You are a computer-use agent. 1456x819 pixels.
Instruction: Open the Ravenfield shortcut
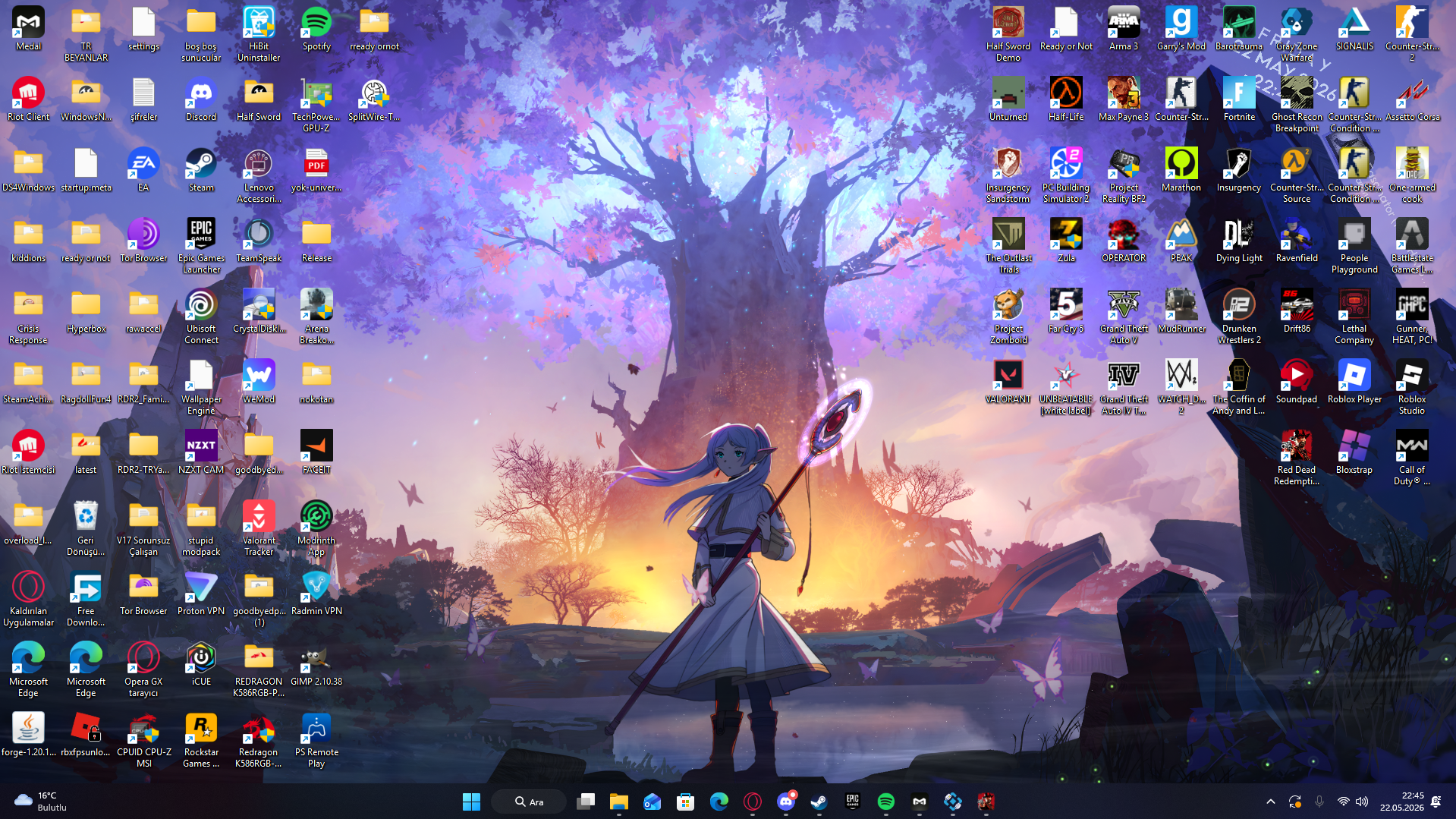click(x=1297, y=241)
